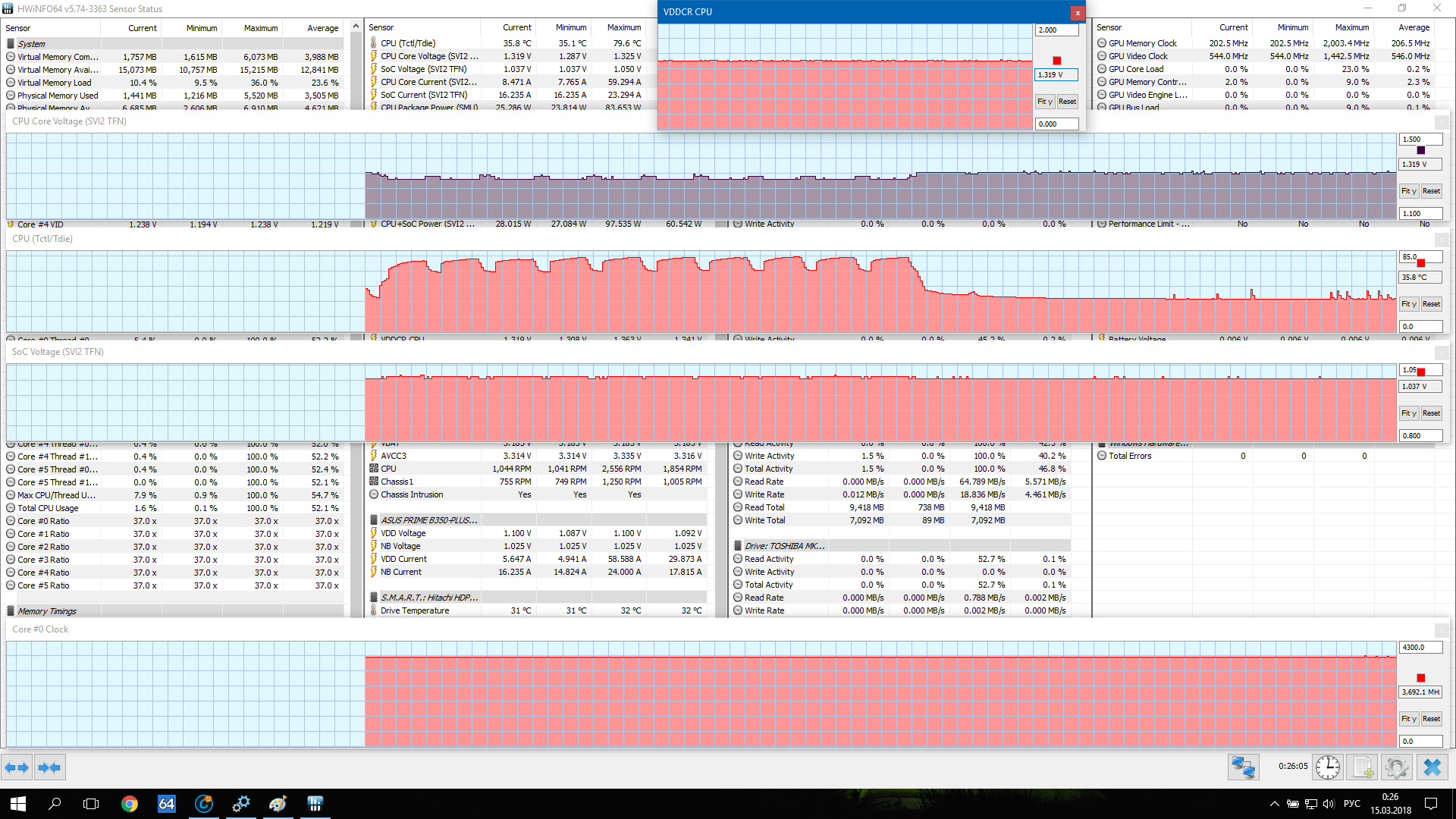Screen dimensions: 1456x819
Task: Click the dark purple swatch in CPU Core Voltage graph
Action: pyautogui.click(x=1420, y=150)
